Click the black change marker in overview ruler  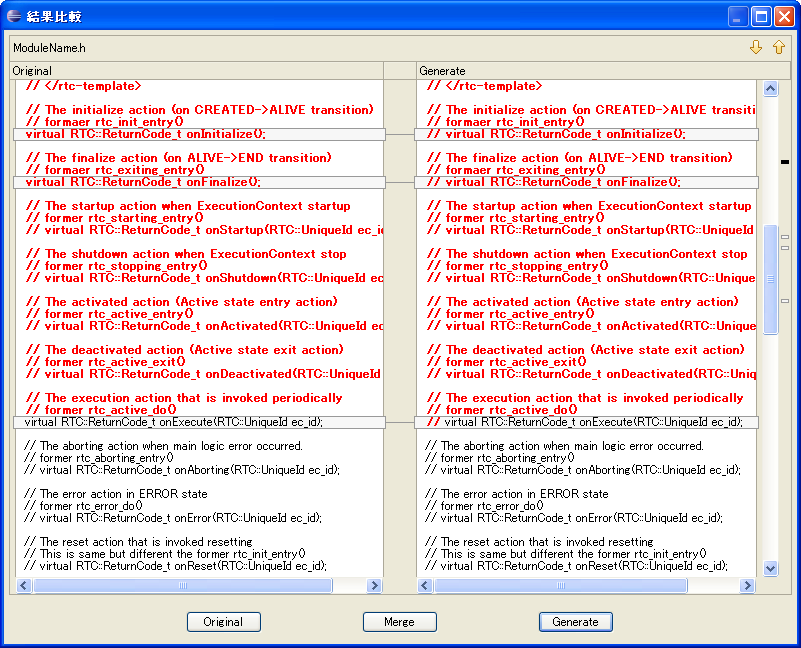[785, 162]
